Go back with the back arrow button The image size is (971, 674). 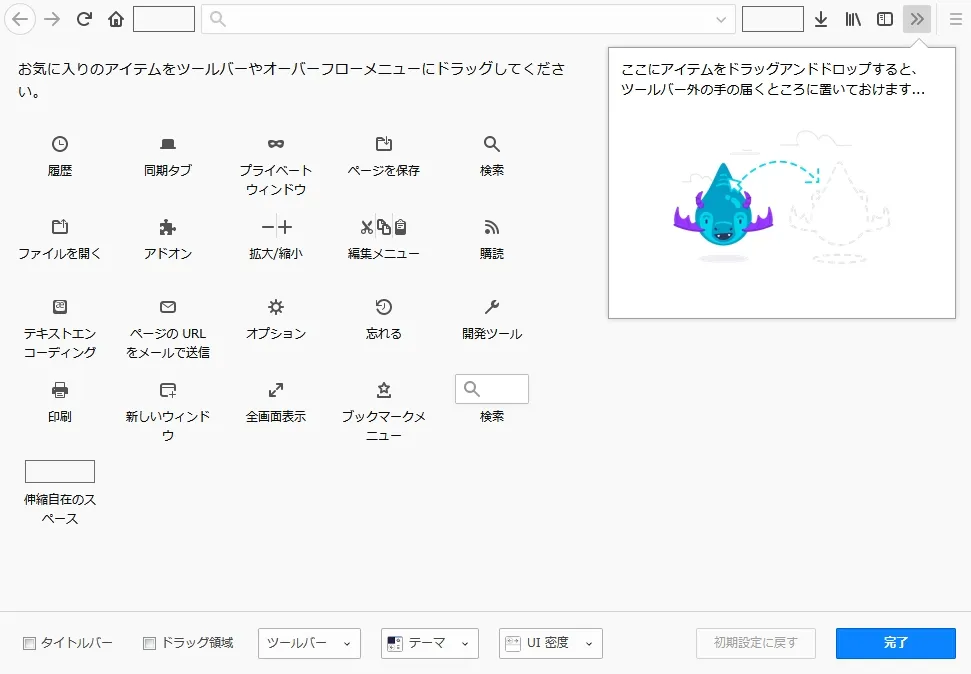pyautogui.click(x=20, y=19)
